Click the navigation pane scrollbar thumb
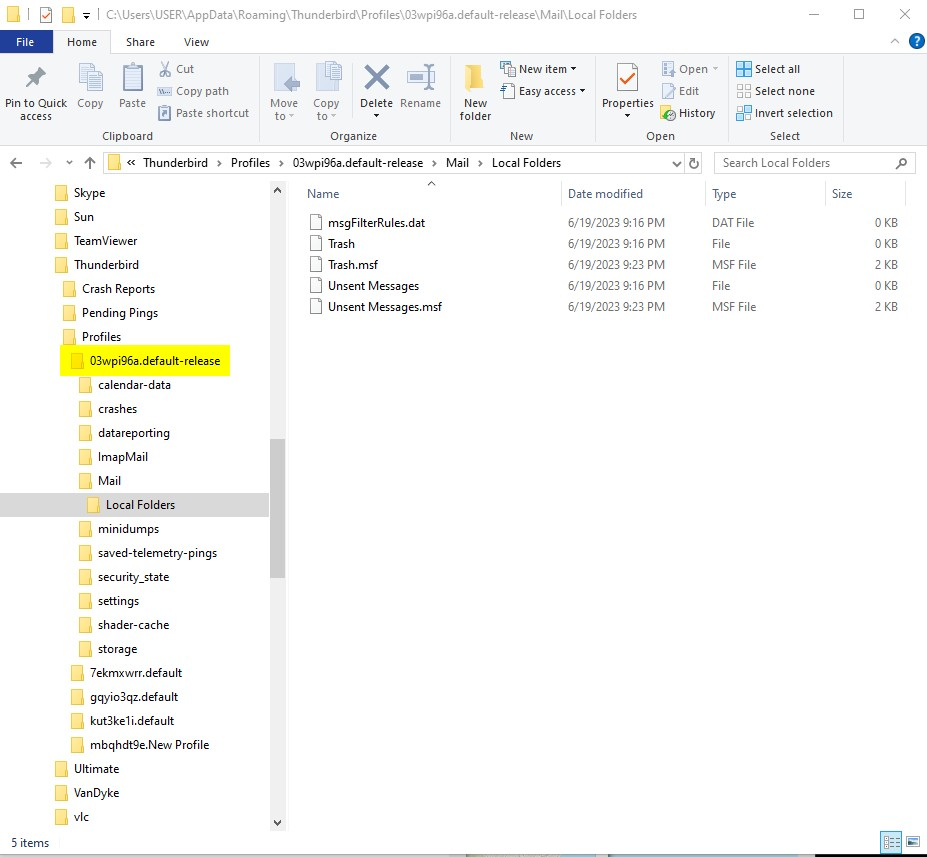 pos(277,508)
